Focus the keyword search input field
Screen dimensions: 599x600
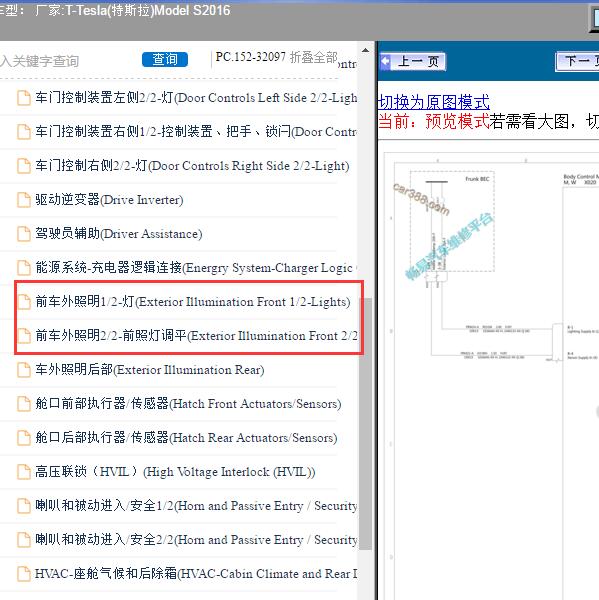pyautogui.click(x=67, y=60)
